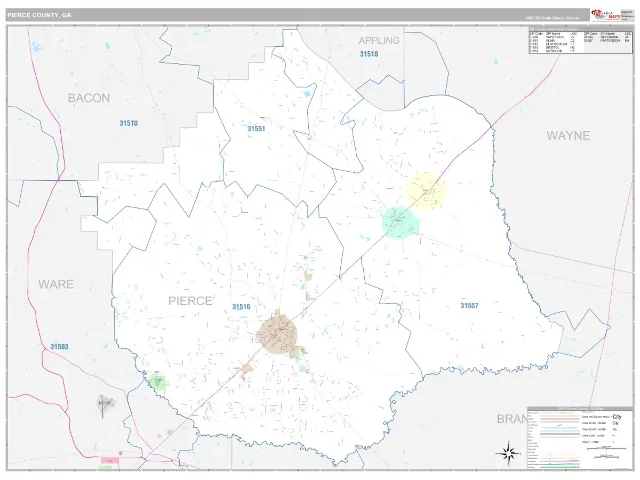Click ZIP code label "31516"
The width and height of the screenshot is (640, 480).
coord(241,307)
